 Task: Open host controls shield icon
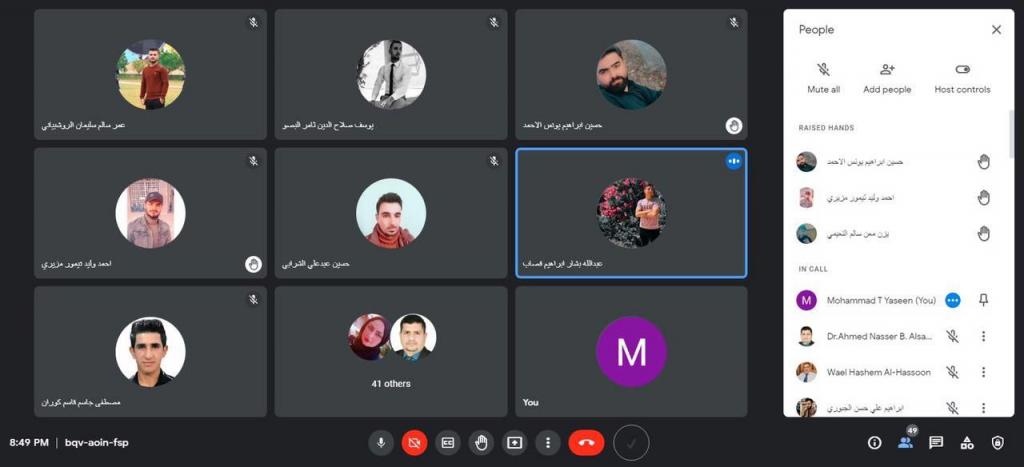997,443
